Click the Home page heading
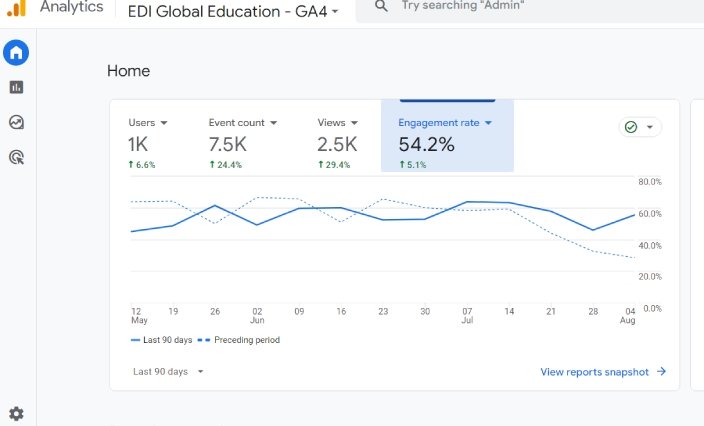Screen dimensions: 704x426 [128, 70]
